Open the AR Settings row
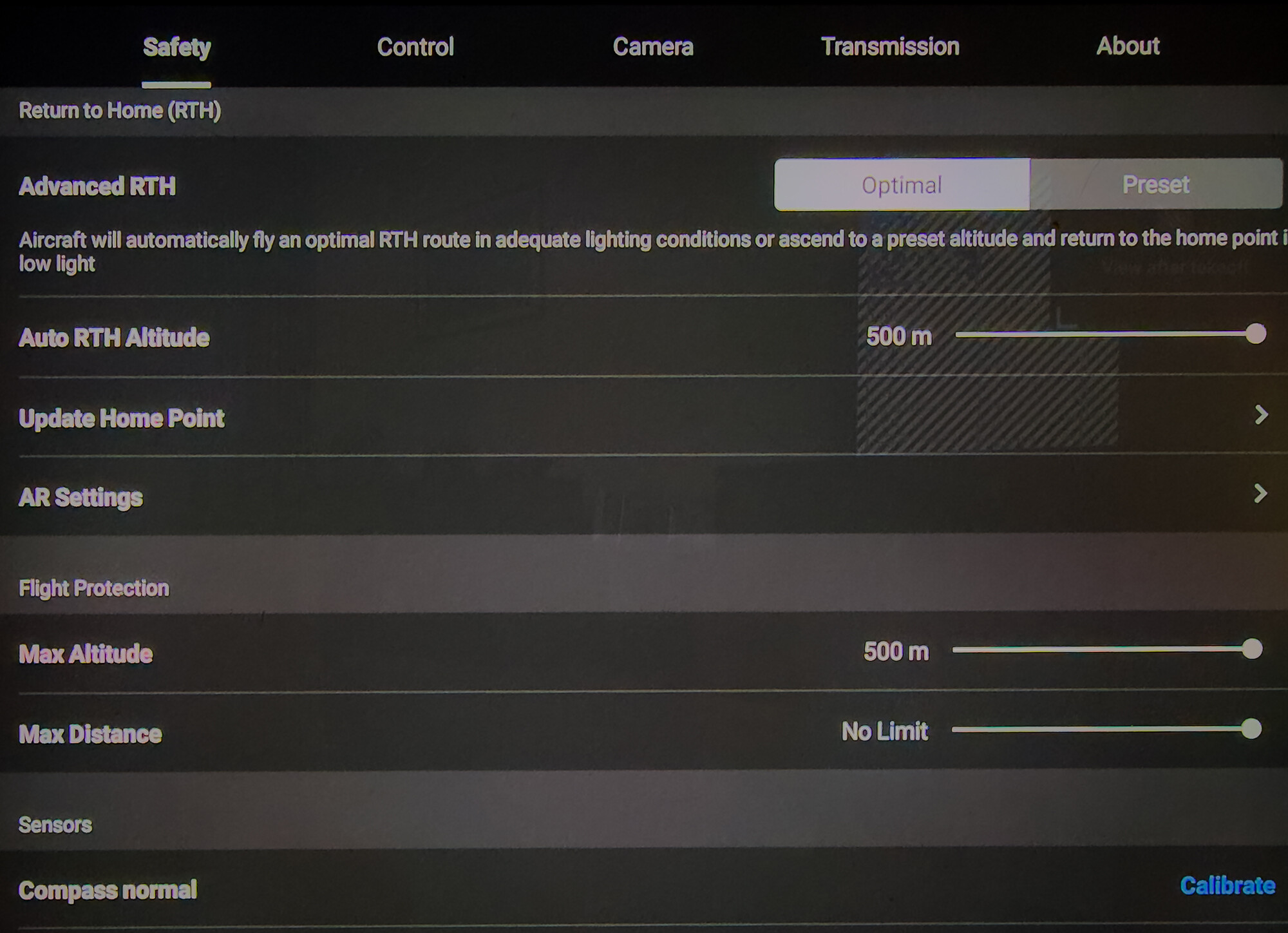Screen dimensions: 1288x933 80,497
